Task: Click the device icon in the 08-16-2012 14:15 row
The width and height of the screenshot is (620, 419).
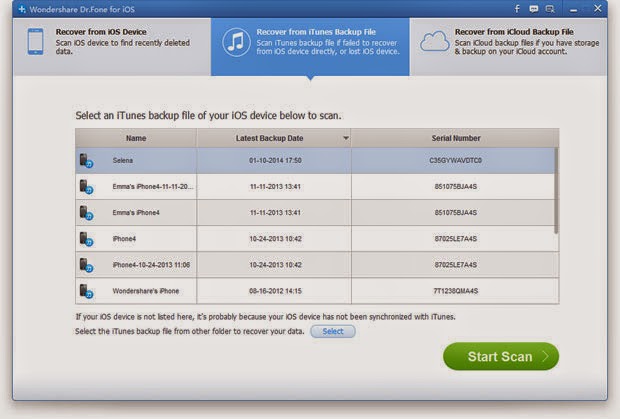Action: coord(86,291)
